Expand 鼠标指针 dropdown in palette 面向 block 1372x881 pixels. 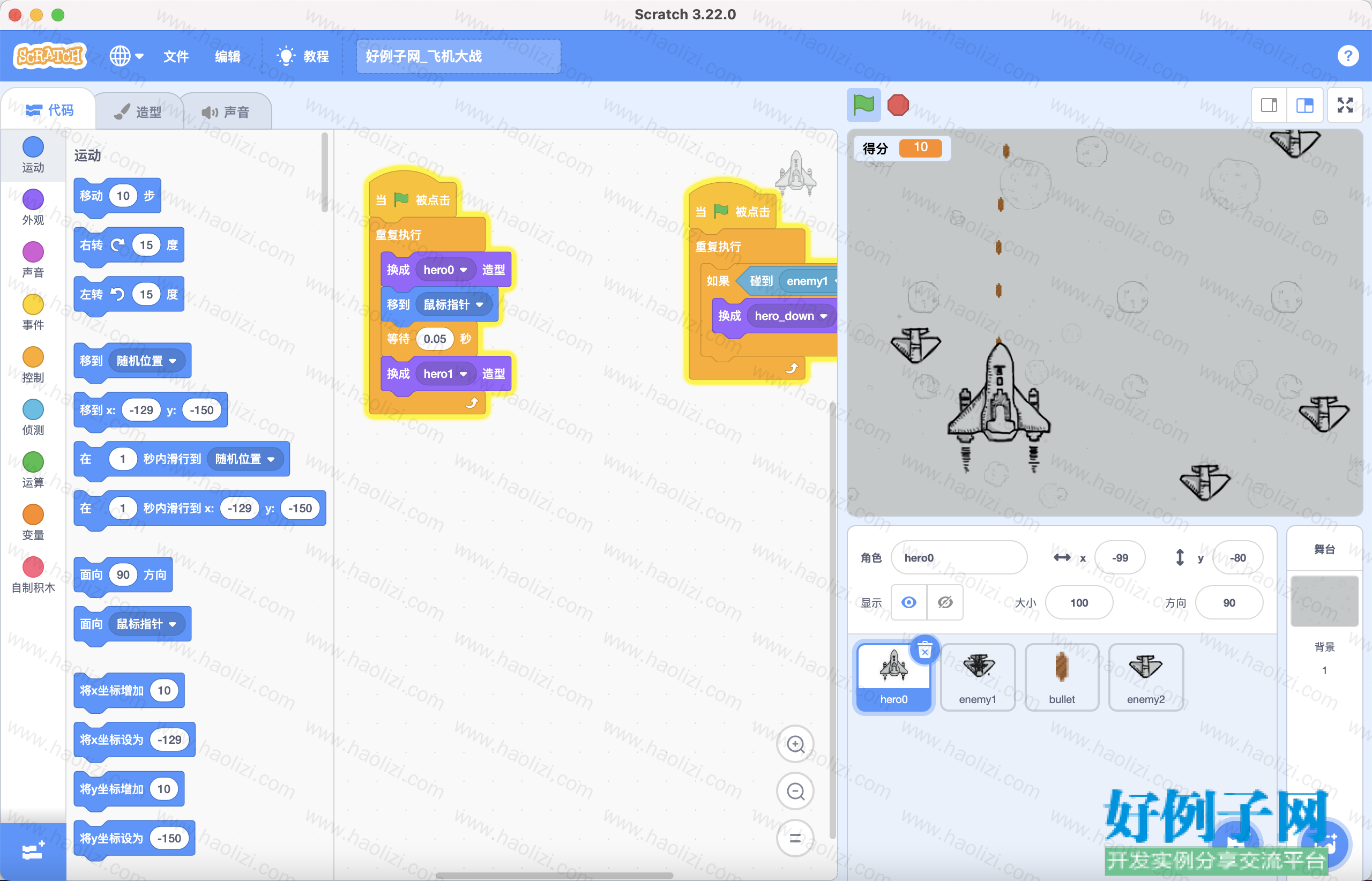(x=146, y=624)
